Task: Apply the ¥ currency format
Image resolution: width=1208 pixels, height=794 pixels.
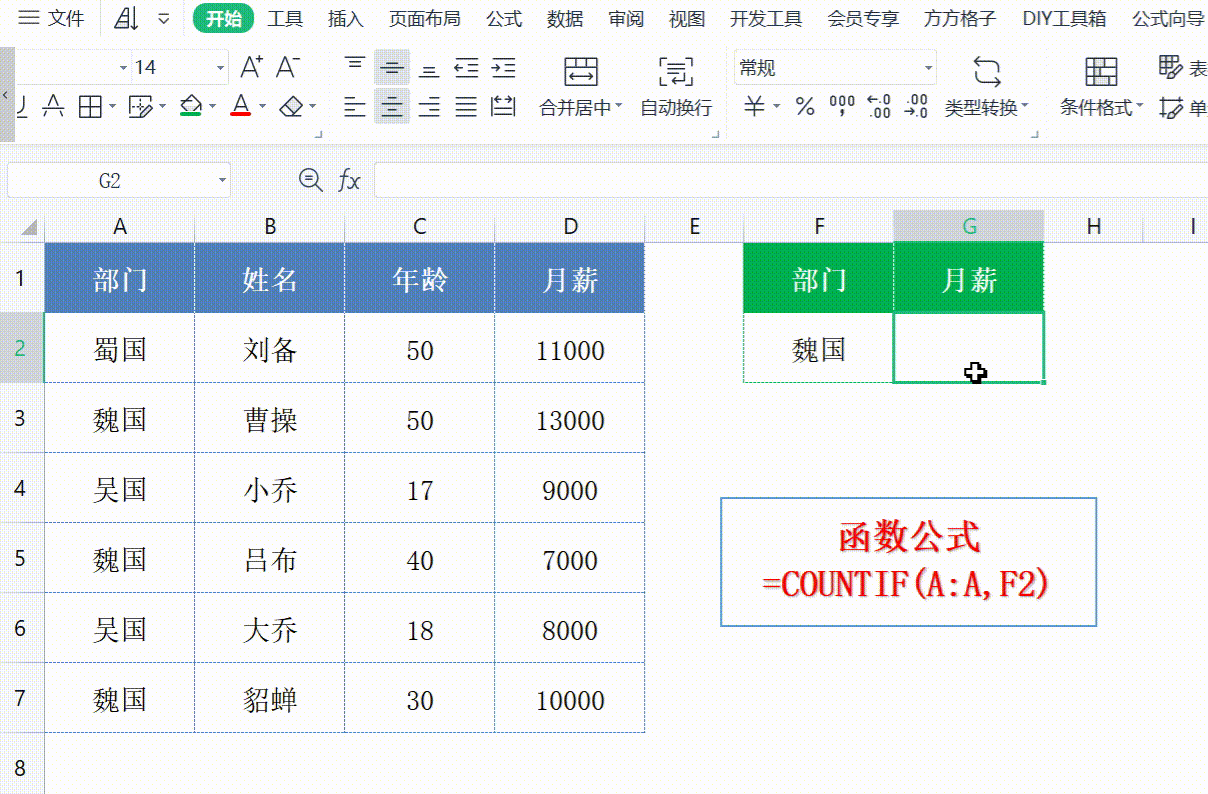Action: tap(755, 106)
